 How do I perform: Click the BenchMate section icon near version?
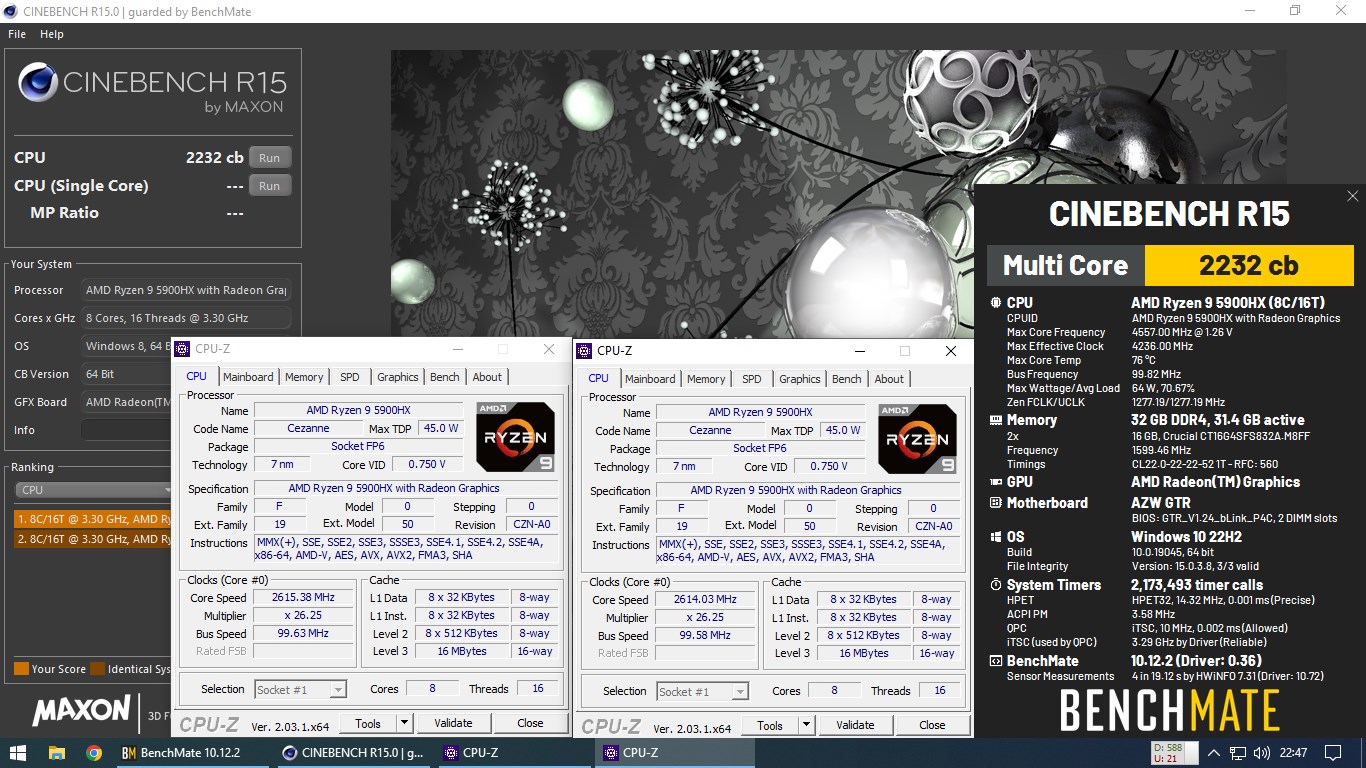[x=995, y=662]
